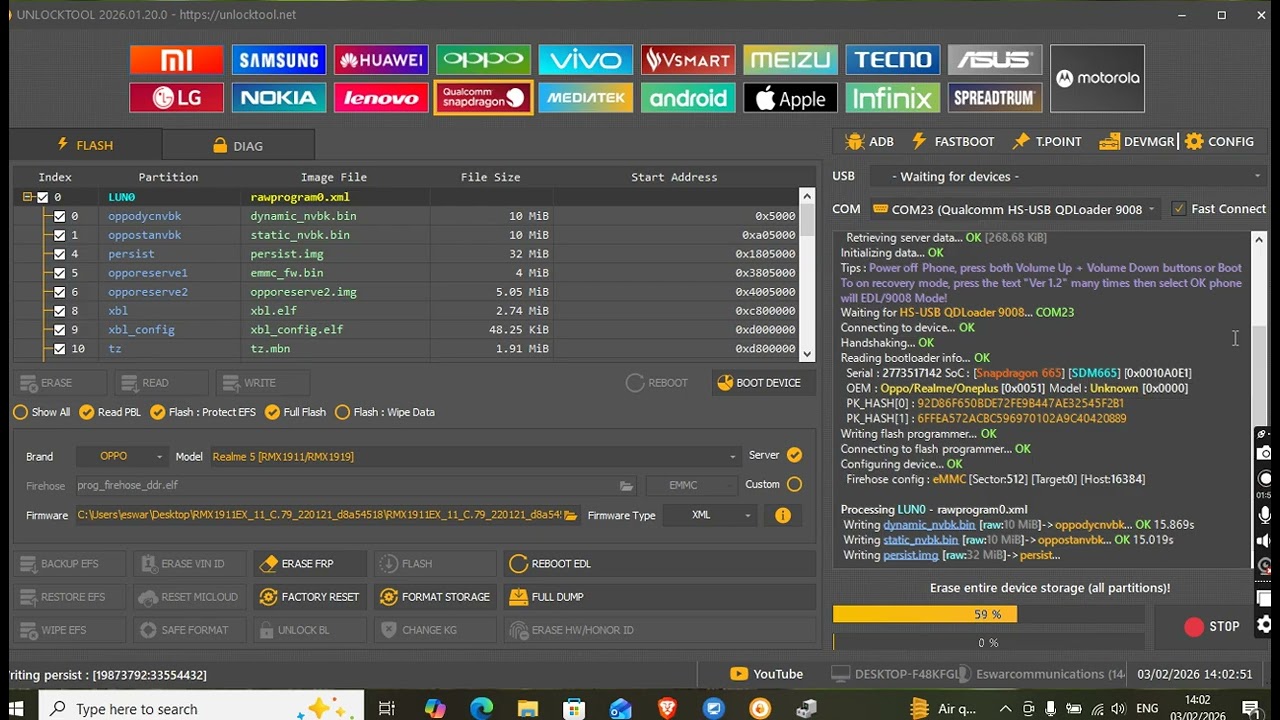
Task: Click the FORMAT STORAGE button
Action: pos(435,597)
